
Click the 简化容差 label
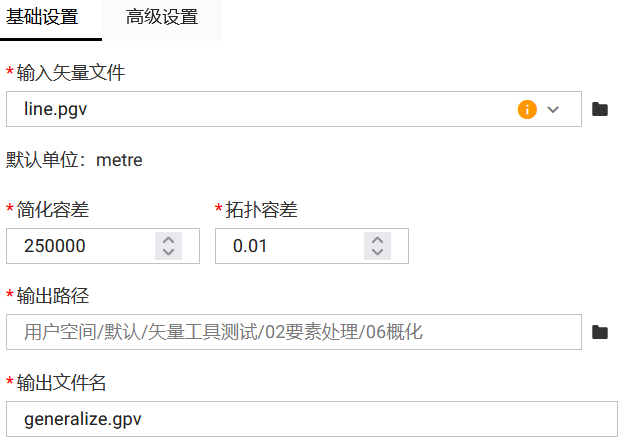pos(53,210)
